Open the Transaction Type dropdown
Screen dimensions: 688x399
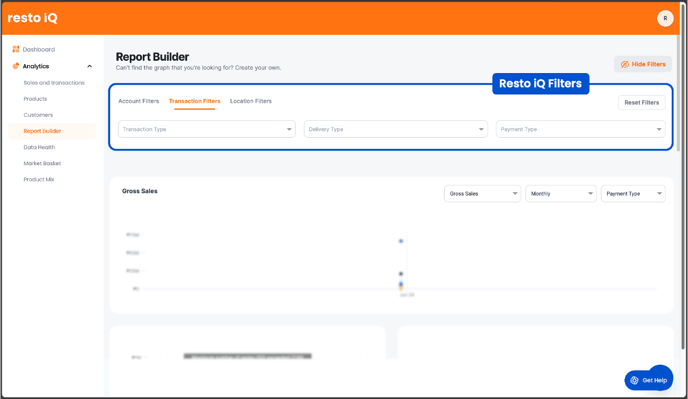(207, 129)
